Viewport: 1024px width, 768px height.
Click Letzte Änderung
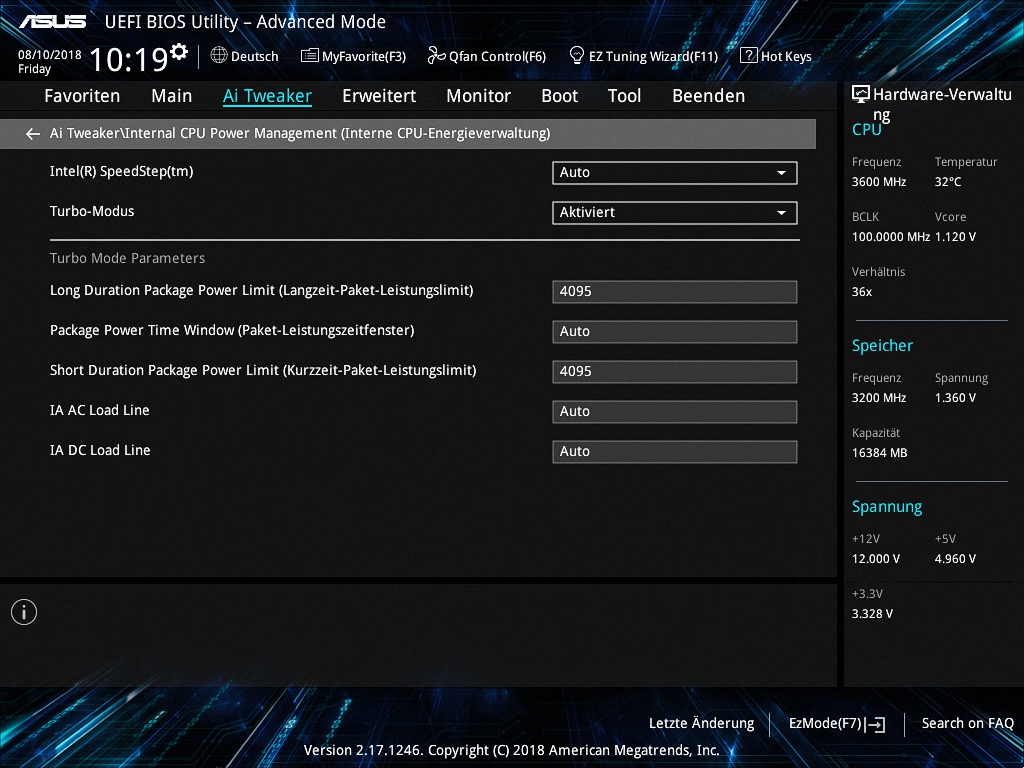701,724
